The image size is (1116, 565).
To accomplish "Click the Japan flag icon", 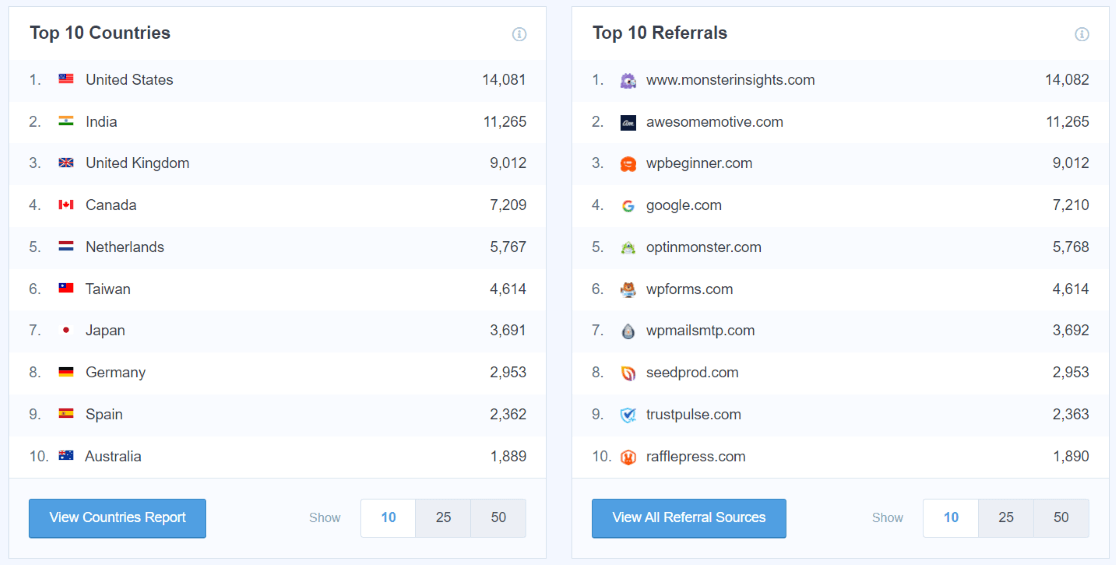I will click(x=66, y=330).
